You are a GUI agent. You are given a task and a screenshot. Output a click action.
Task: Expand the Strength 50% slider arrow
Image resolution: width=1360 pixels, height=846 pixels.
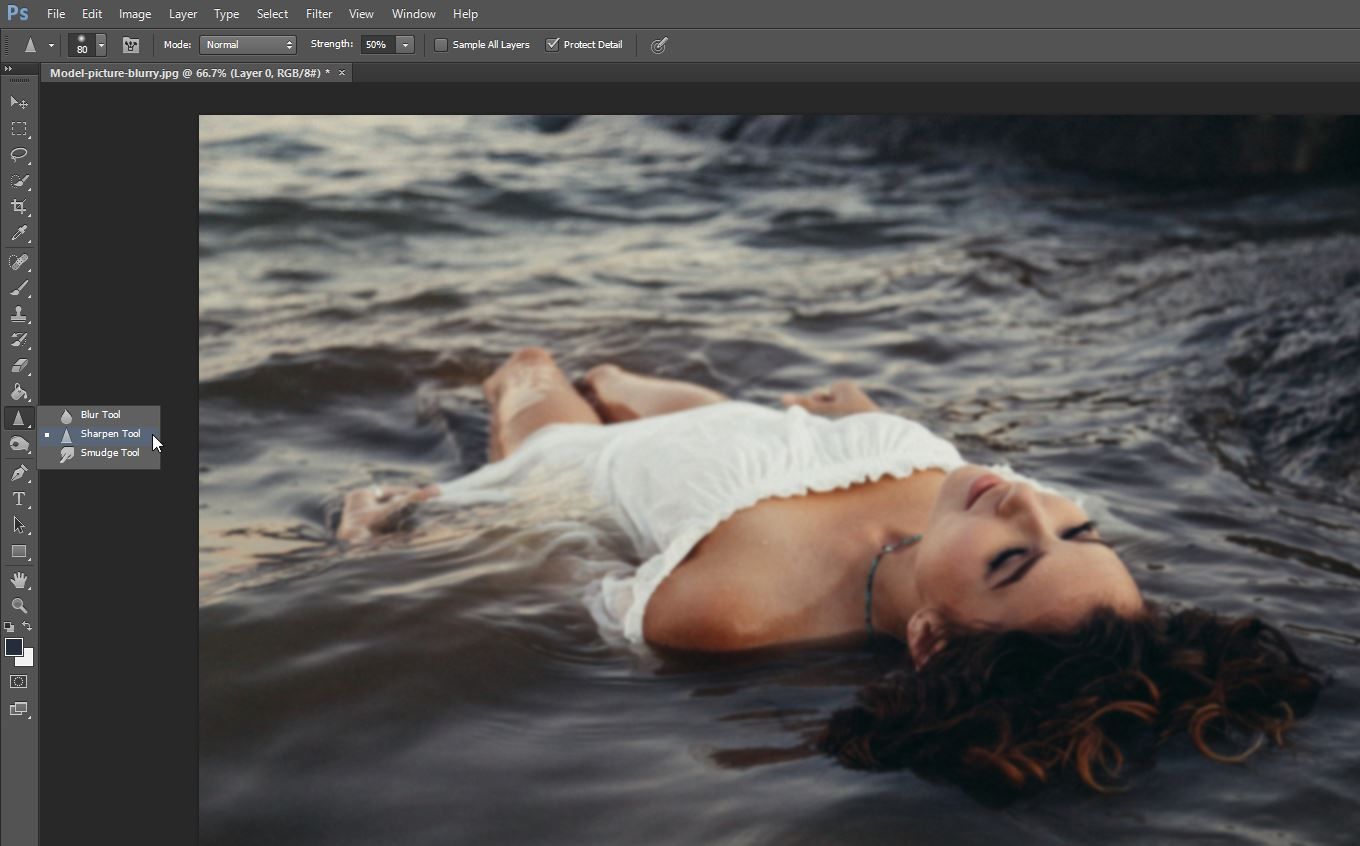pos(405,45)
